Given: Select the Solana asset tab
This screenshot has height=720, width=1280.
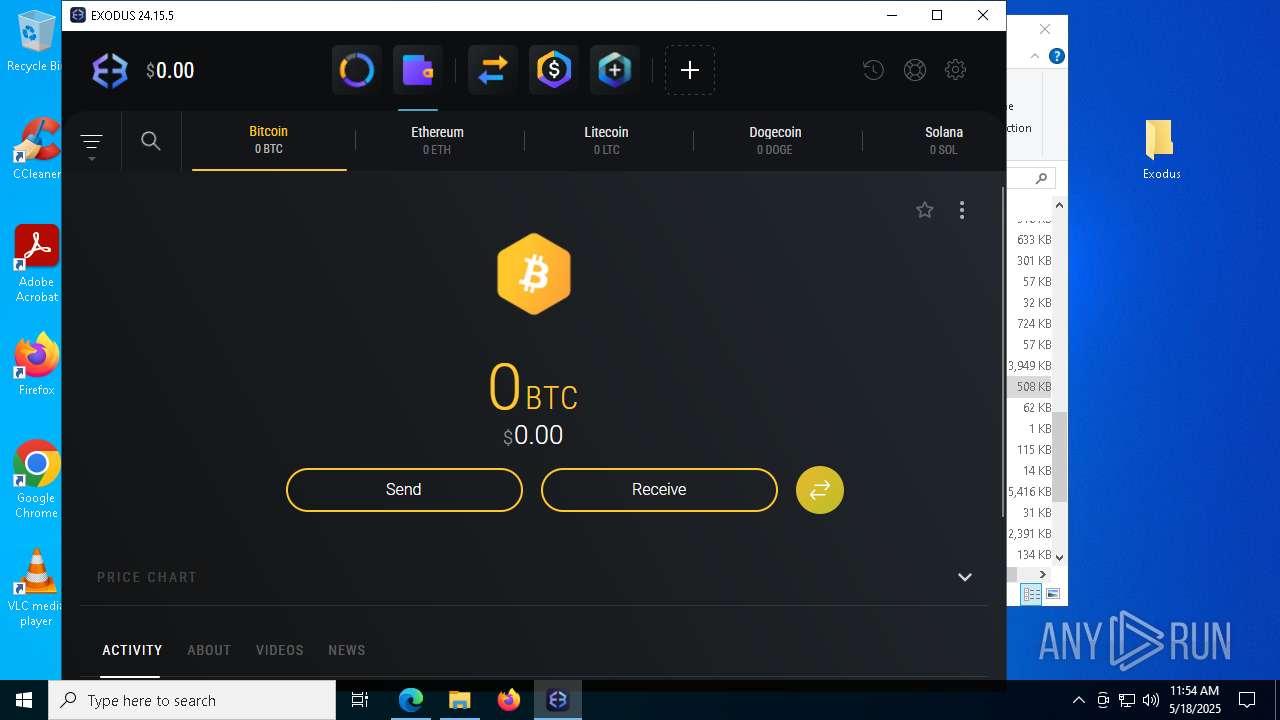Looking at the screenshot, I should pos(944,140).
